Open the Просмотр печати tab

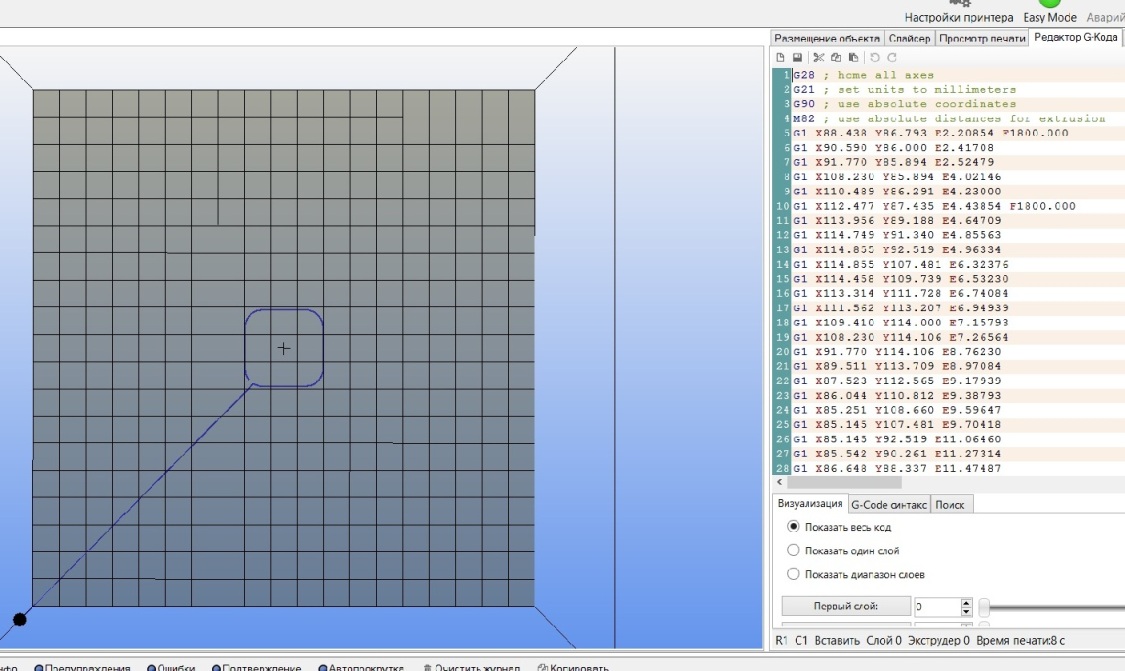pos(982,38)
